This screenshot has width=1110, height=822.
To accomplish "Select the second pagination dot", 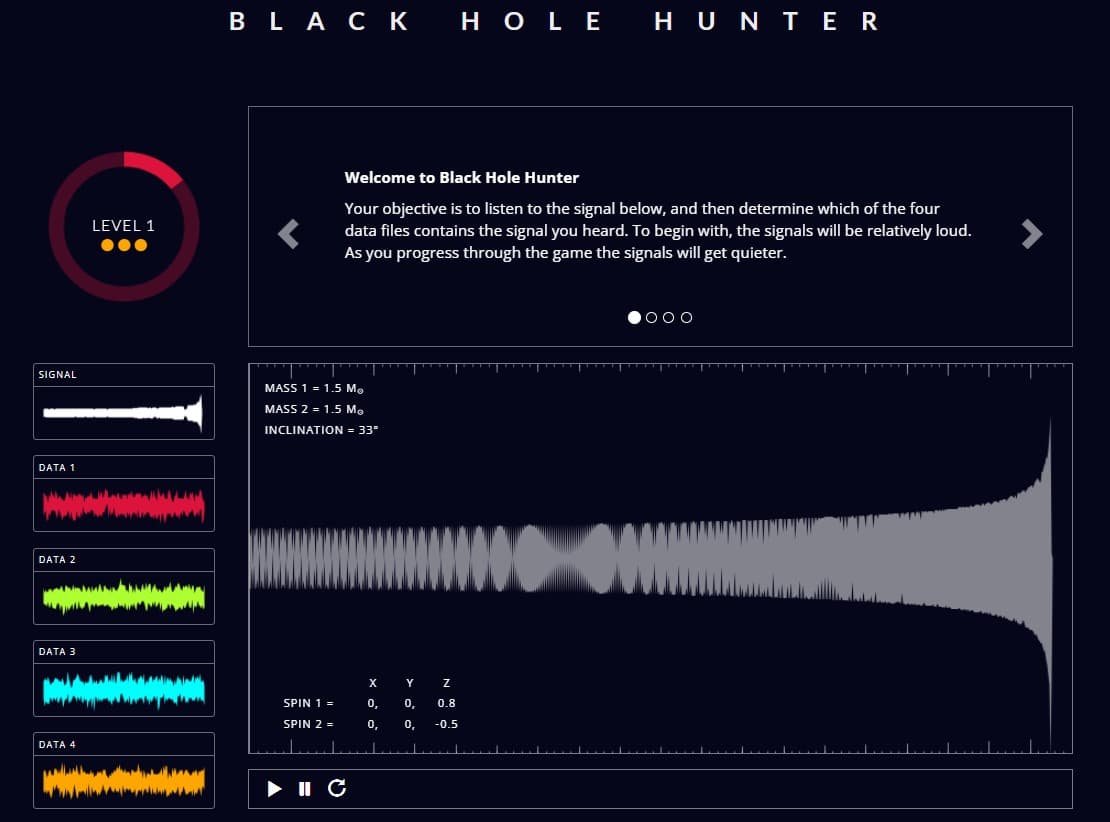I will tap(652, 317).
